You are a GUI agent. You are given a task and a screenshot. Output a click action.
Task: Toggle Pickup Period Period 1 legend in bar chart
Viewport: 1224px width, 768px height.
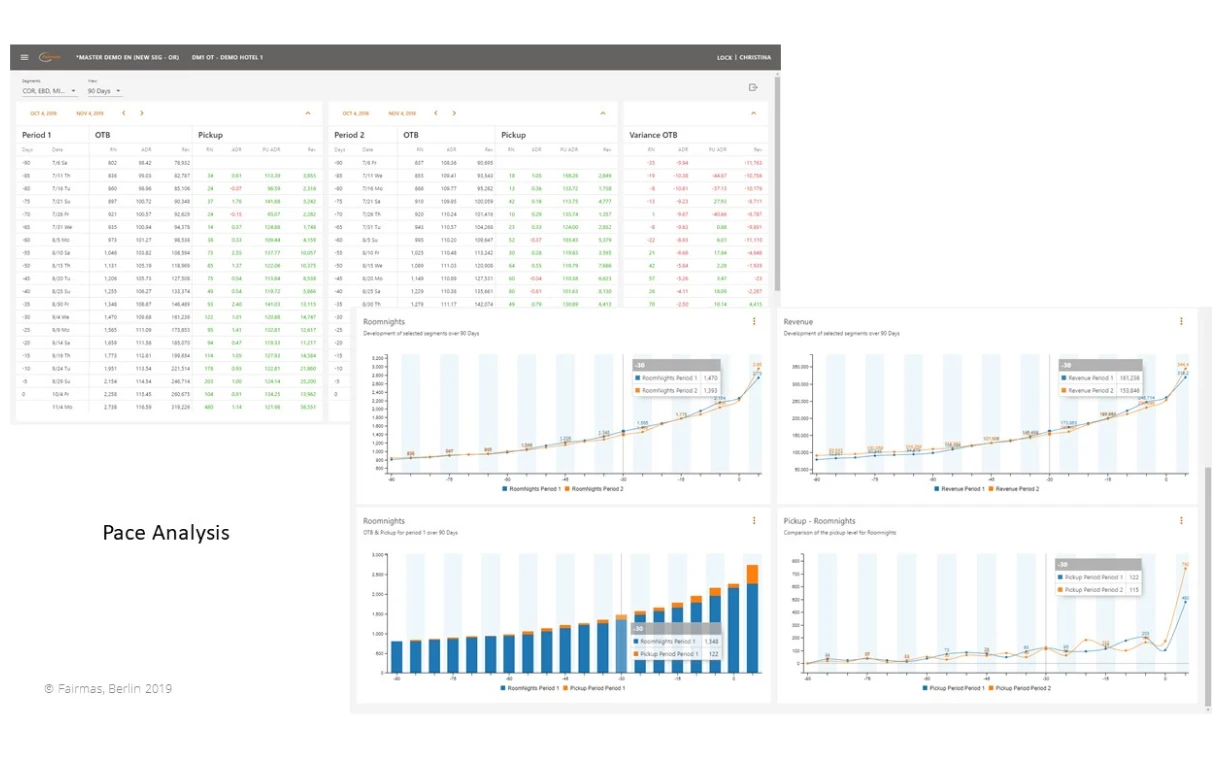595,689
